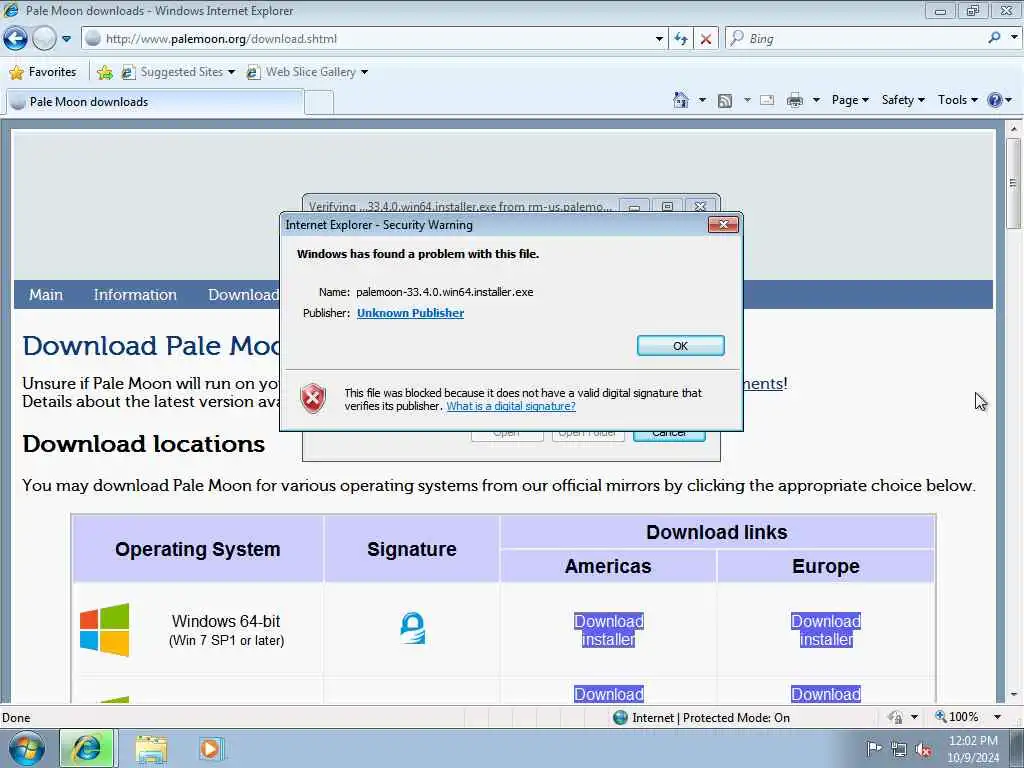Expand the address bar history dropdown

point(659,39)
